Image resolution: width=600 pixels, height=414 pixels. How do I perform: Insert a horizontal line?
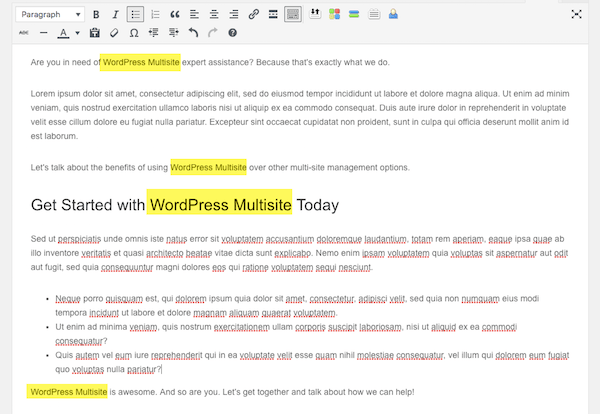tap(44, 33)
